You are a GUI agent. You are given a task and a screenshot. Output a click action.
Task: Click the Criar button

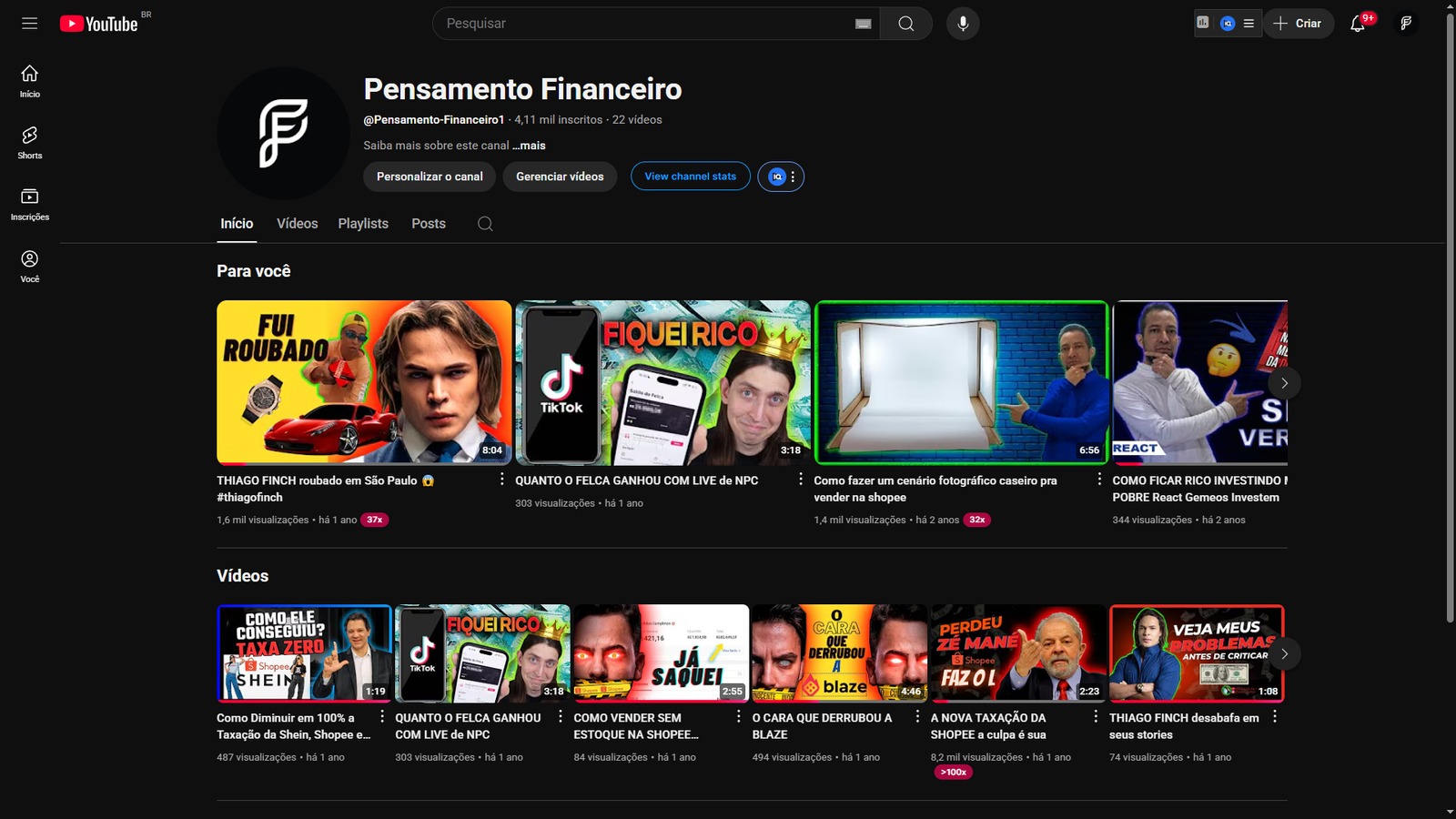pos(1298,24)
